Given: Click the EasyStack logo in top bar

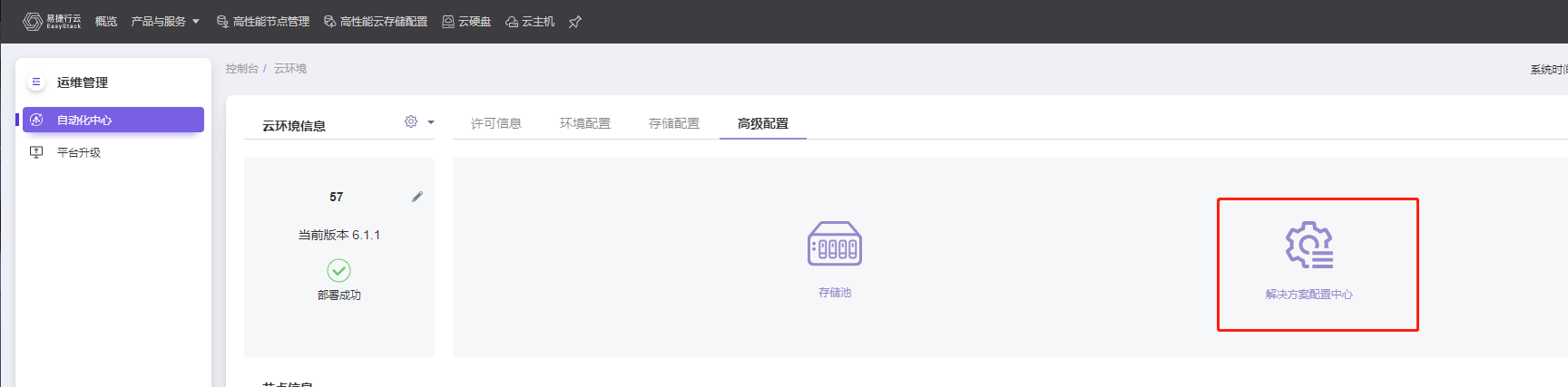Looking at the screenshot, I should (52, 21).
